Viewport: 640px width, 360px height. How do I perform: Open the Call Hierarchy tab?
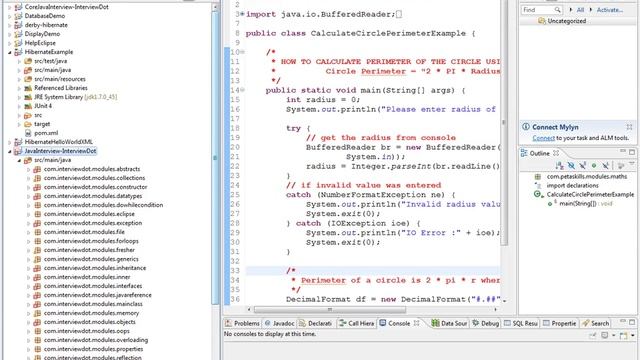[x=356, y=323]
